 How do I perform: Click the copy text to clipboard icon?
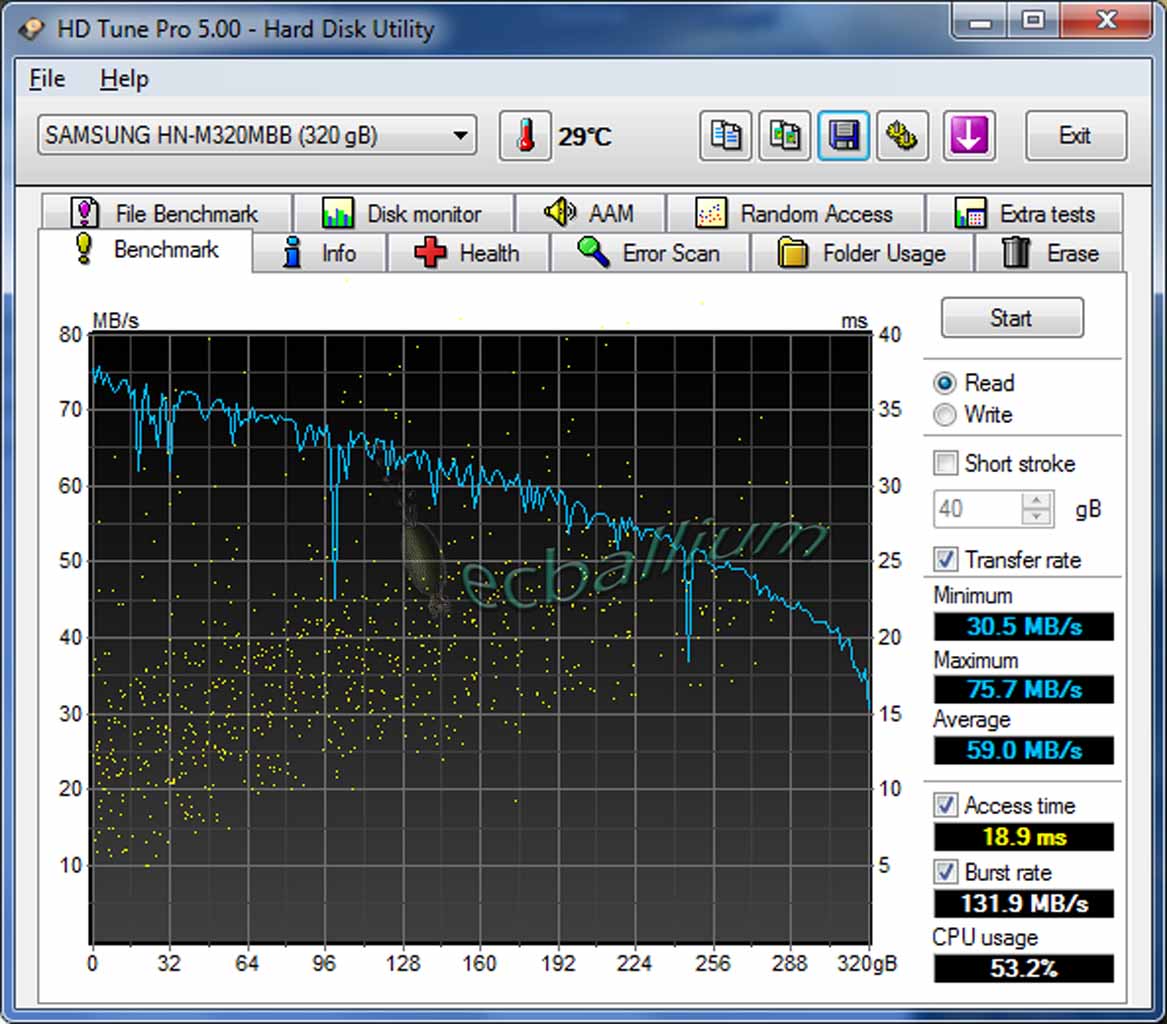pos(725,136)
